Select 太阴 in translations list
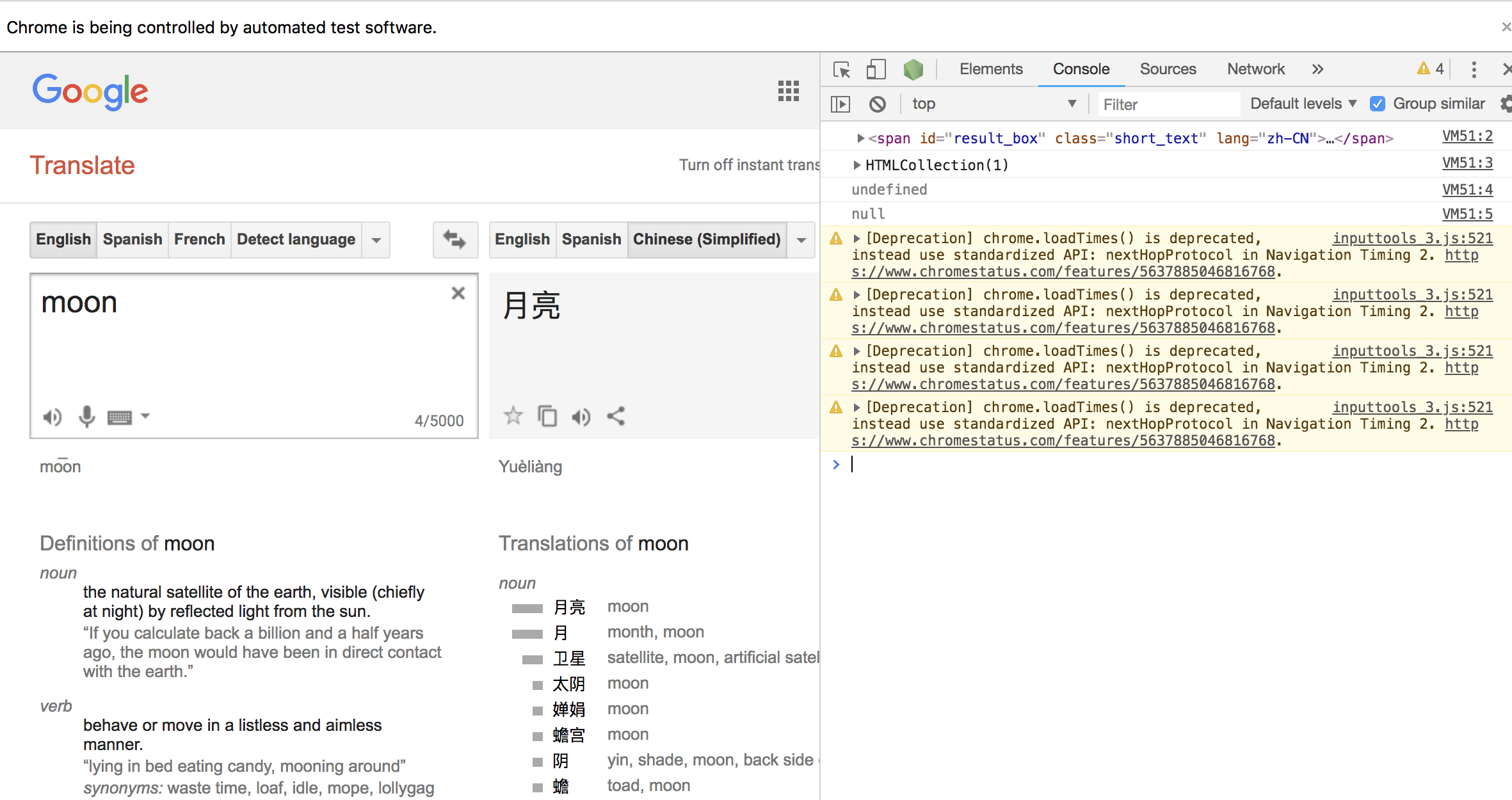The width and height of the screenshot is (1512, 800). [x=568, y=684]
